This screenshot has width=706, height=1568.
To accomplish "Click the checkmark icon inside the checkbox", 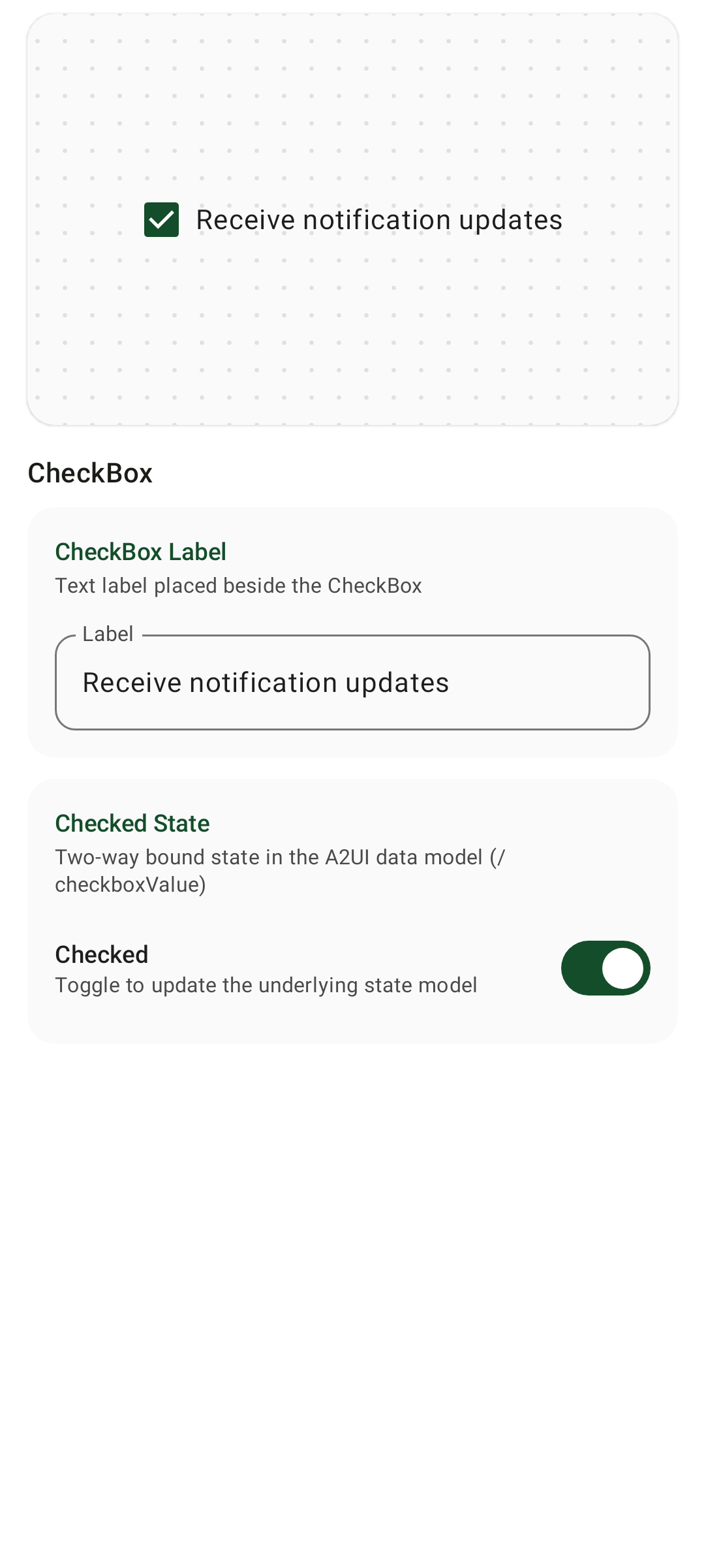I will (161, 220).
